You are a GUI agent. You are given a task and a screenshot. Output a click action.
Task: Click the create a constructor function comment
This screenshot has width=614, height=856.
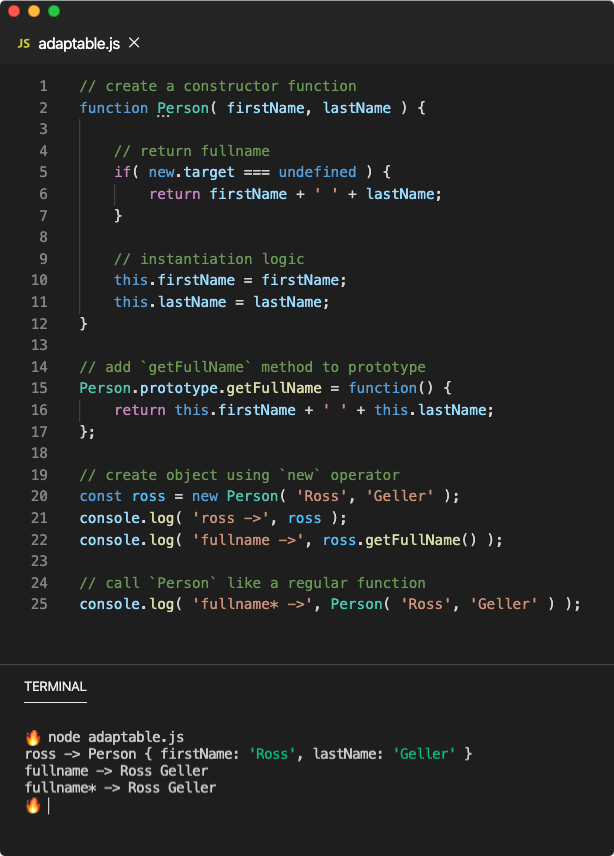pyautogui.click(x=218, y=86)
